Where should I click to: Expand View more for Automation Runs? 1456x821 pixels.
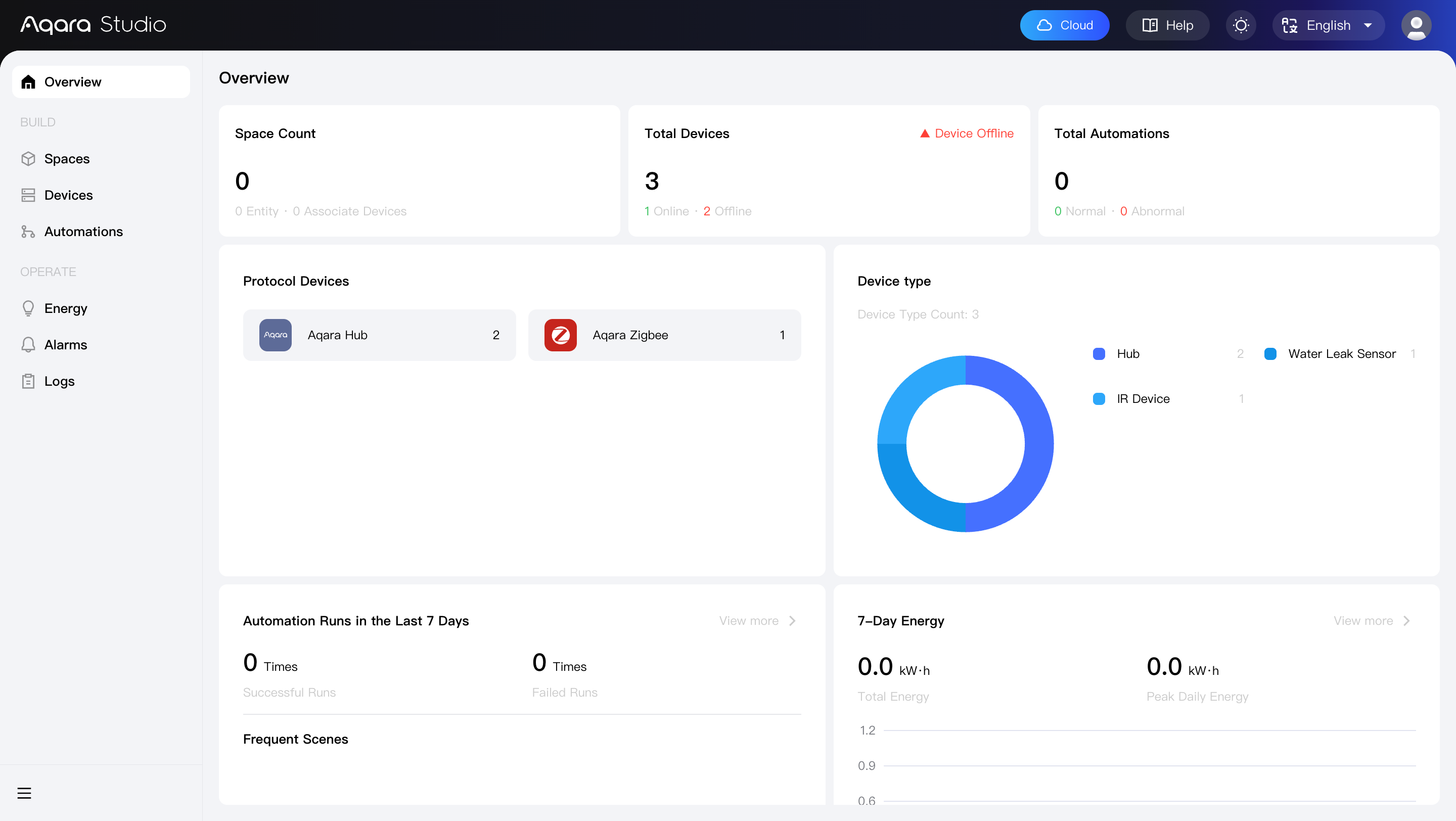coord(757,621)
